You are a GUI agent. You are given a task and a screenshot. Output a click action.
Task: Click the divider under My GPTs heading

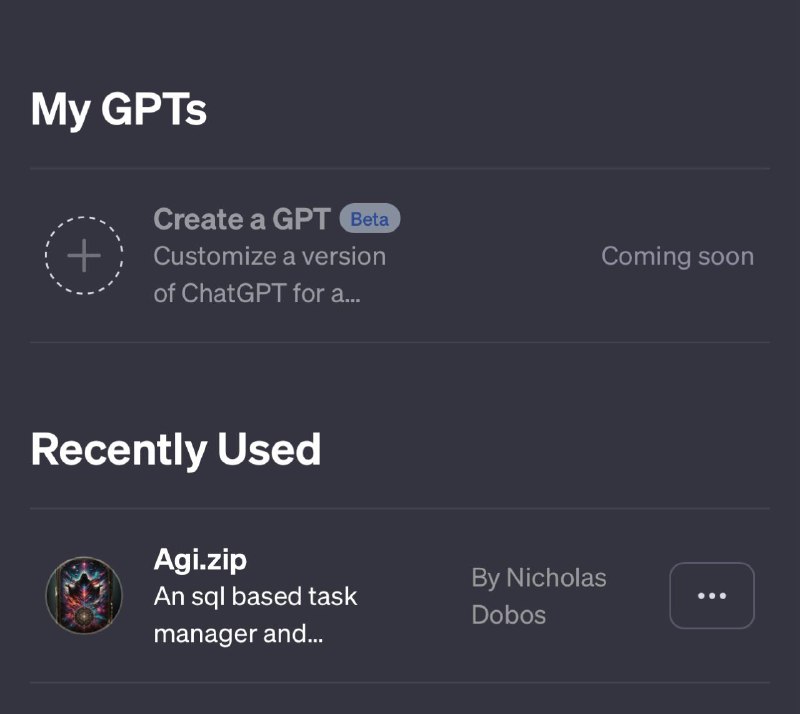400,168
